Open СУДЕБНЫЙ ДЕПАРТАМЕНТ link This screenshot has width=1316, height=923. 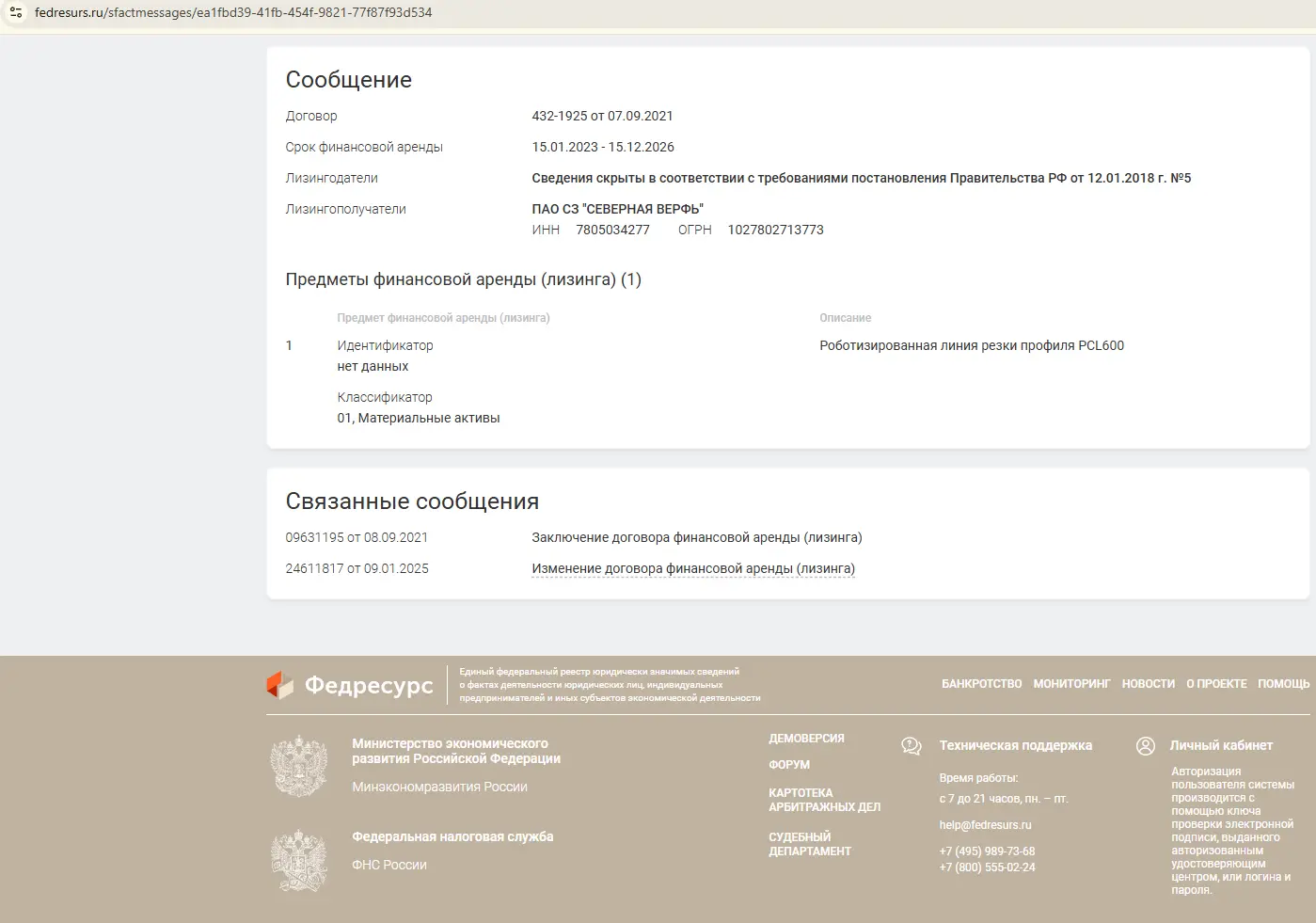810,844
